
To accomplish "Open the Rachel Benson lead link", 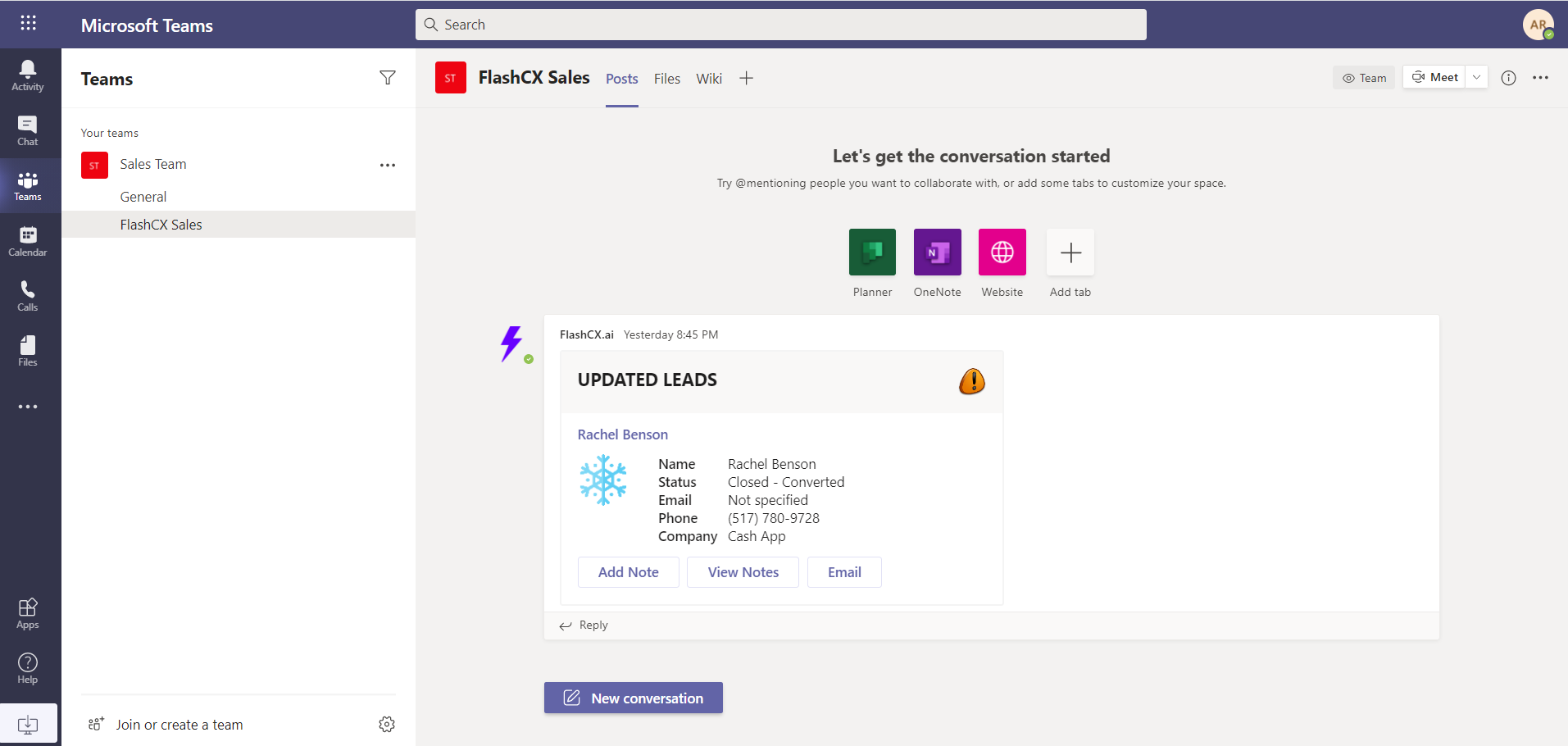I will click(x=623, y=434).
